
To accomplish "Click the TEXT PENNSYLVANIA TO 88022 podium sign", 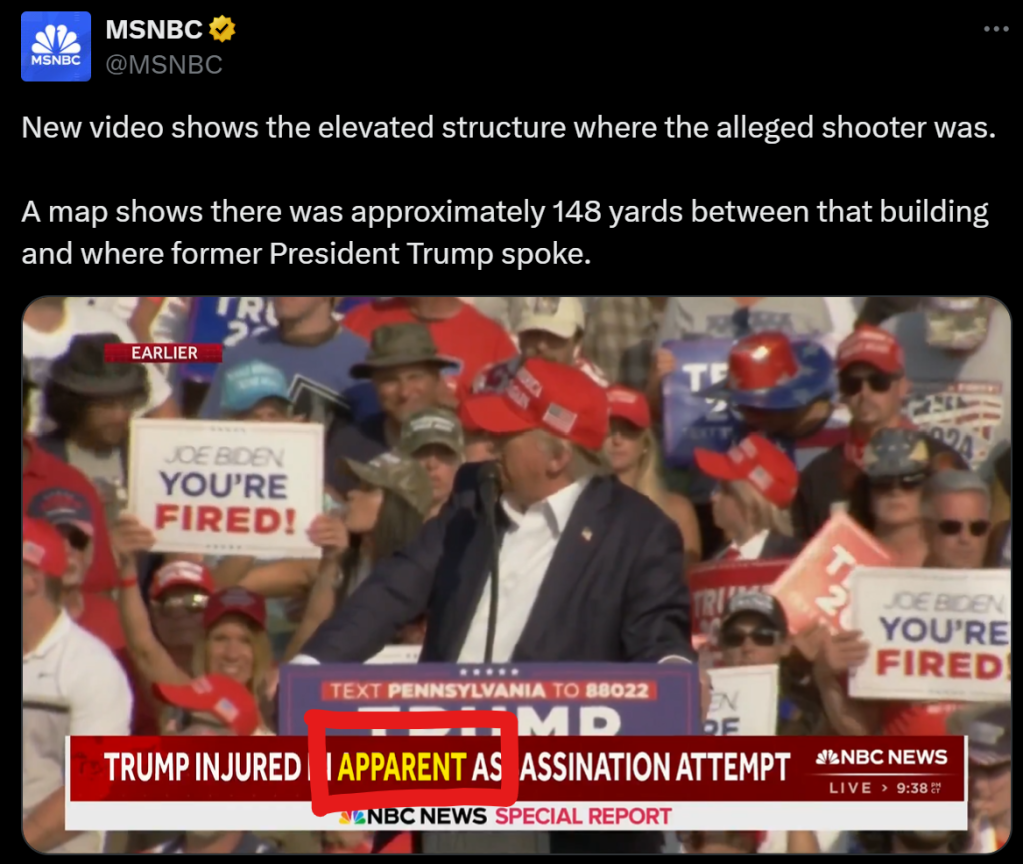I will click(489, 690).
